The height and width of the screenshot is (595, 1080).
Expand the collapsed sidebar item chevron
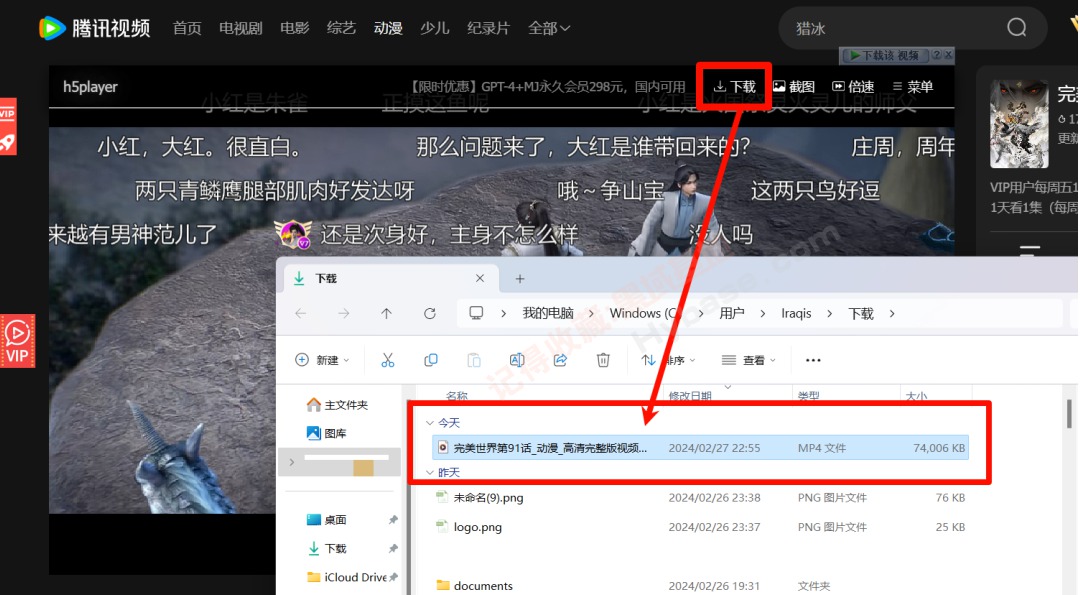pyautogui.click(x=292, y=462)
